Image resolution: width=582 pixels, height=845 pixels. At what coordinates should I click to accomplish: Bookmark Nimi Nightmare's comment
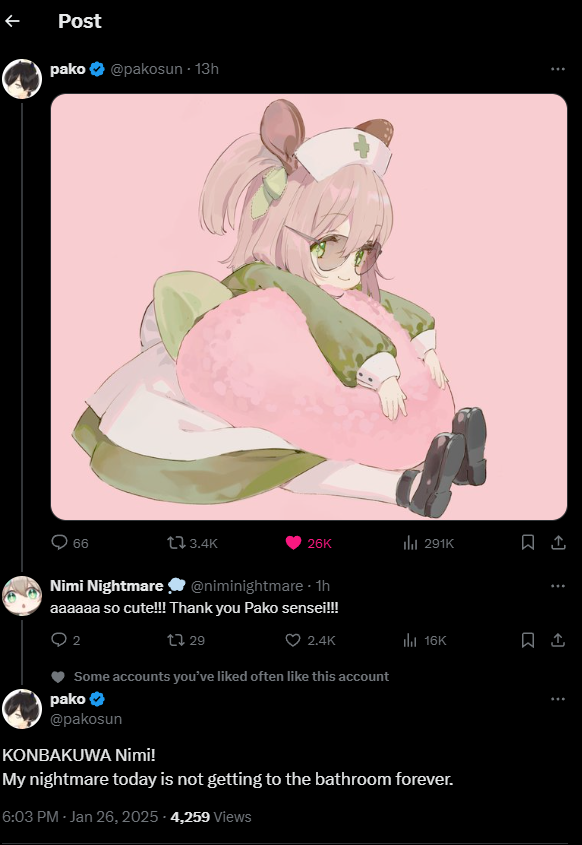pyautogui.click(x=528, y=640)
